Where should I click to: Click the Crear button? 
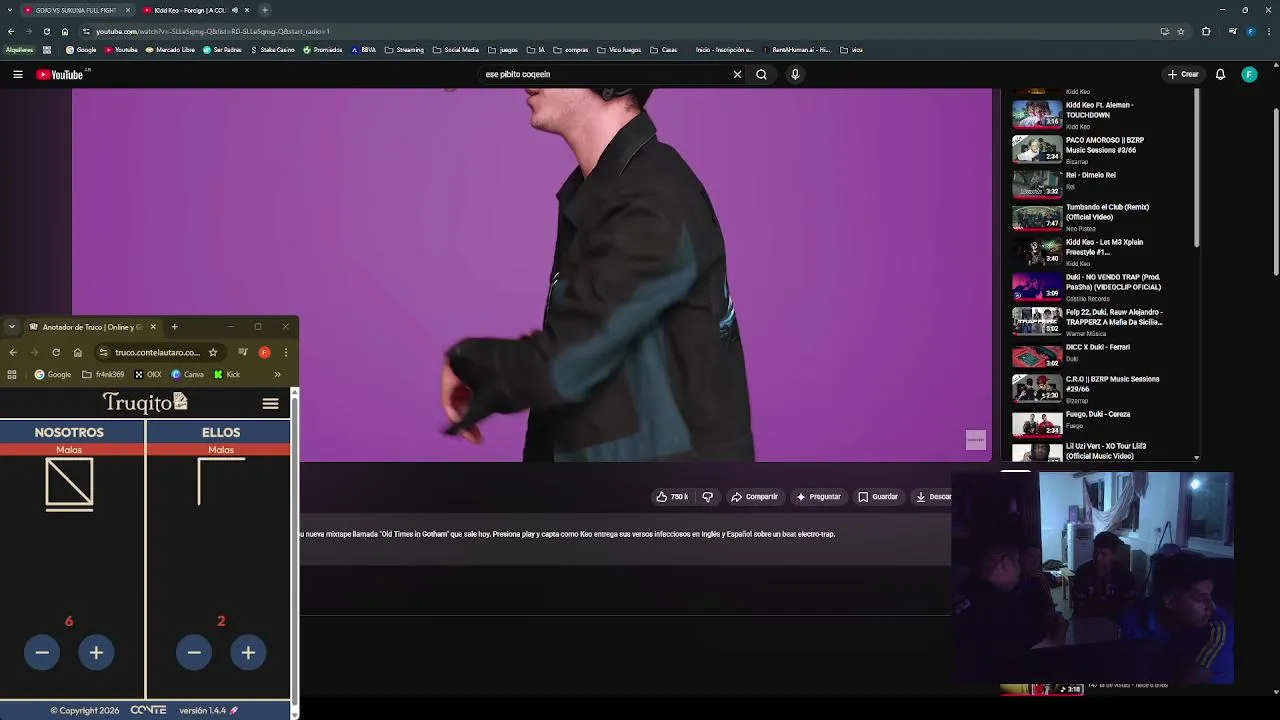(1183, 74)
